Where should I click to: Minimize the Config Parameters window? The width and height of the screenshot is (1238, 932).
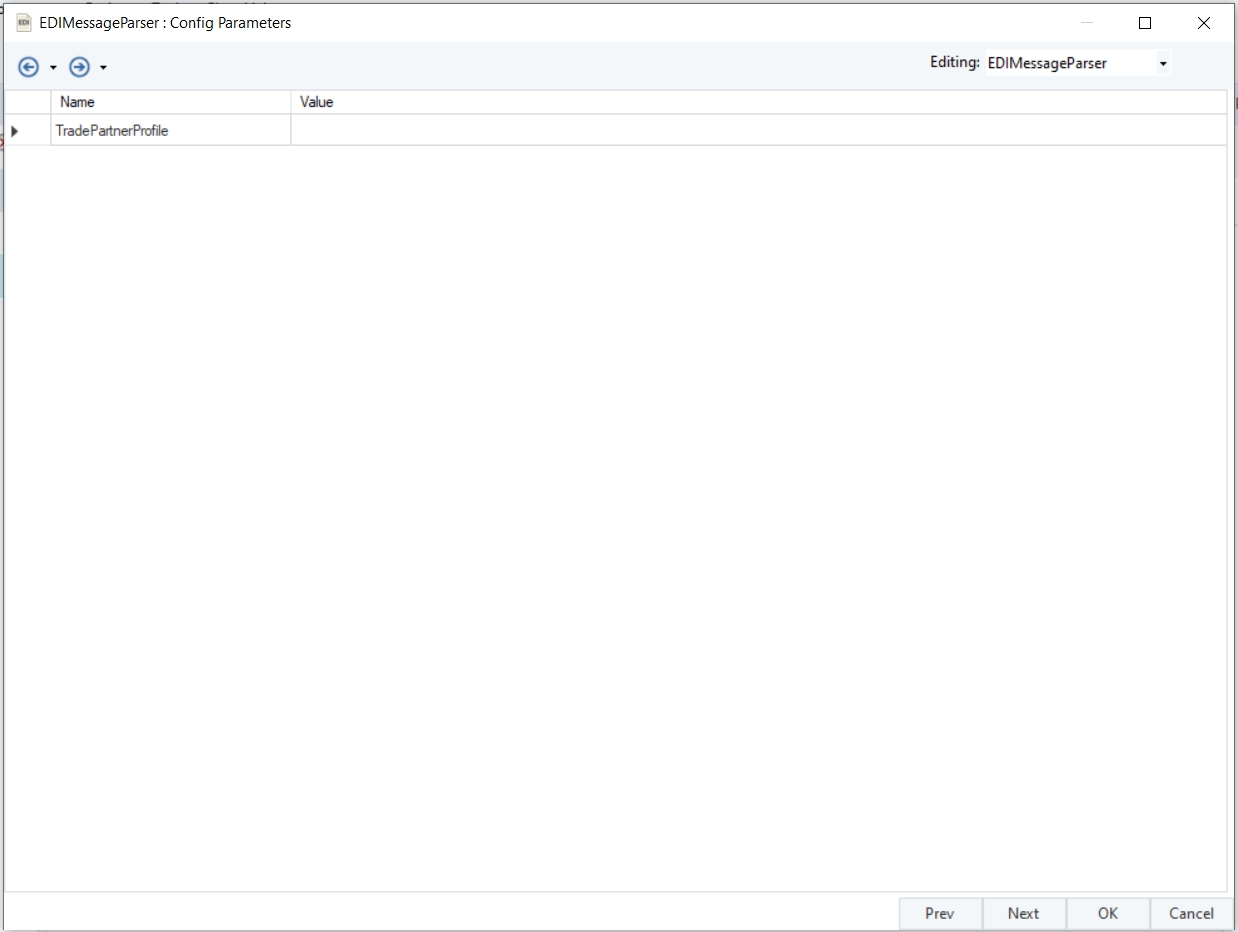coord(1087,23)
